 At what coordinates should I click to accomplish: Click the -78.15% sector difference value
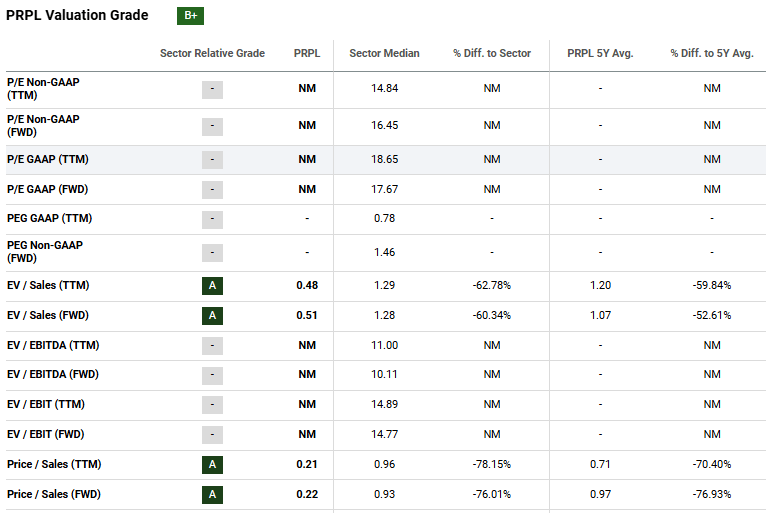pyautogui.click(x=491, y=465)
